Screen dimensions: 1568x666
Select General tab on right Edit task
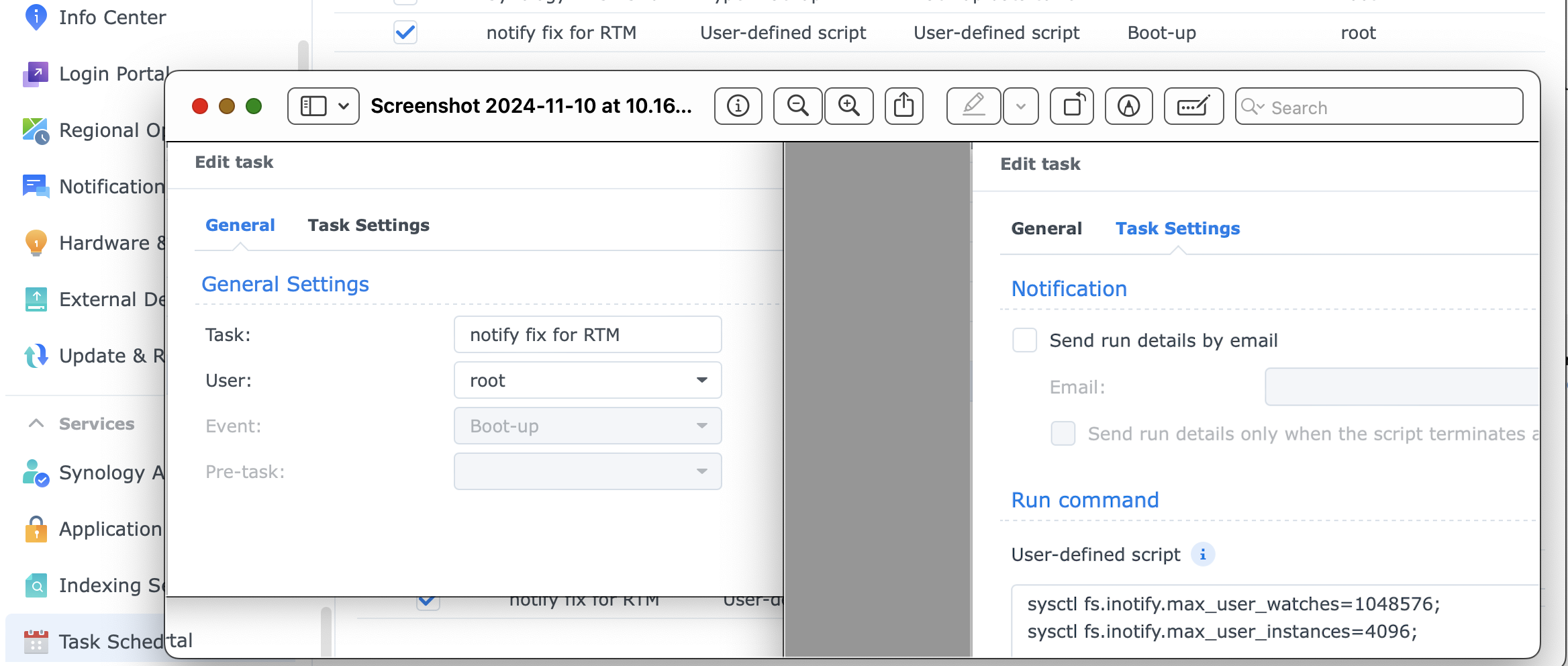coord(1046,228)
